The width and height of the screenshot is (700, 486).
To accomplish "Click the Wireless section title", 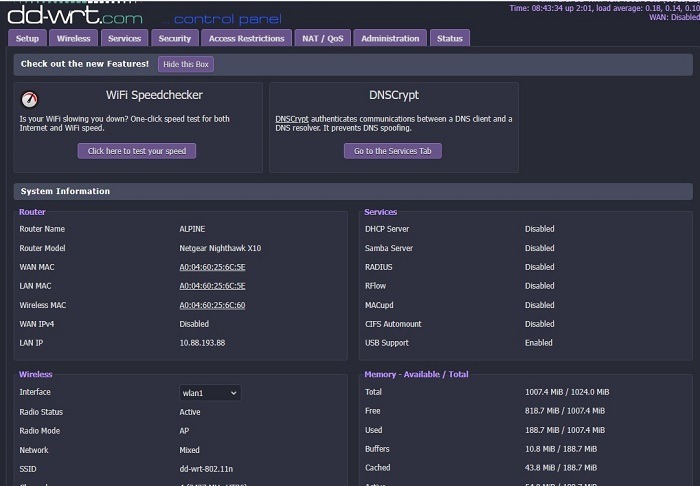I will point(36,374).
